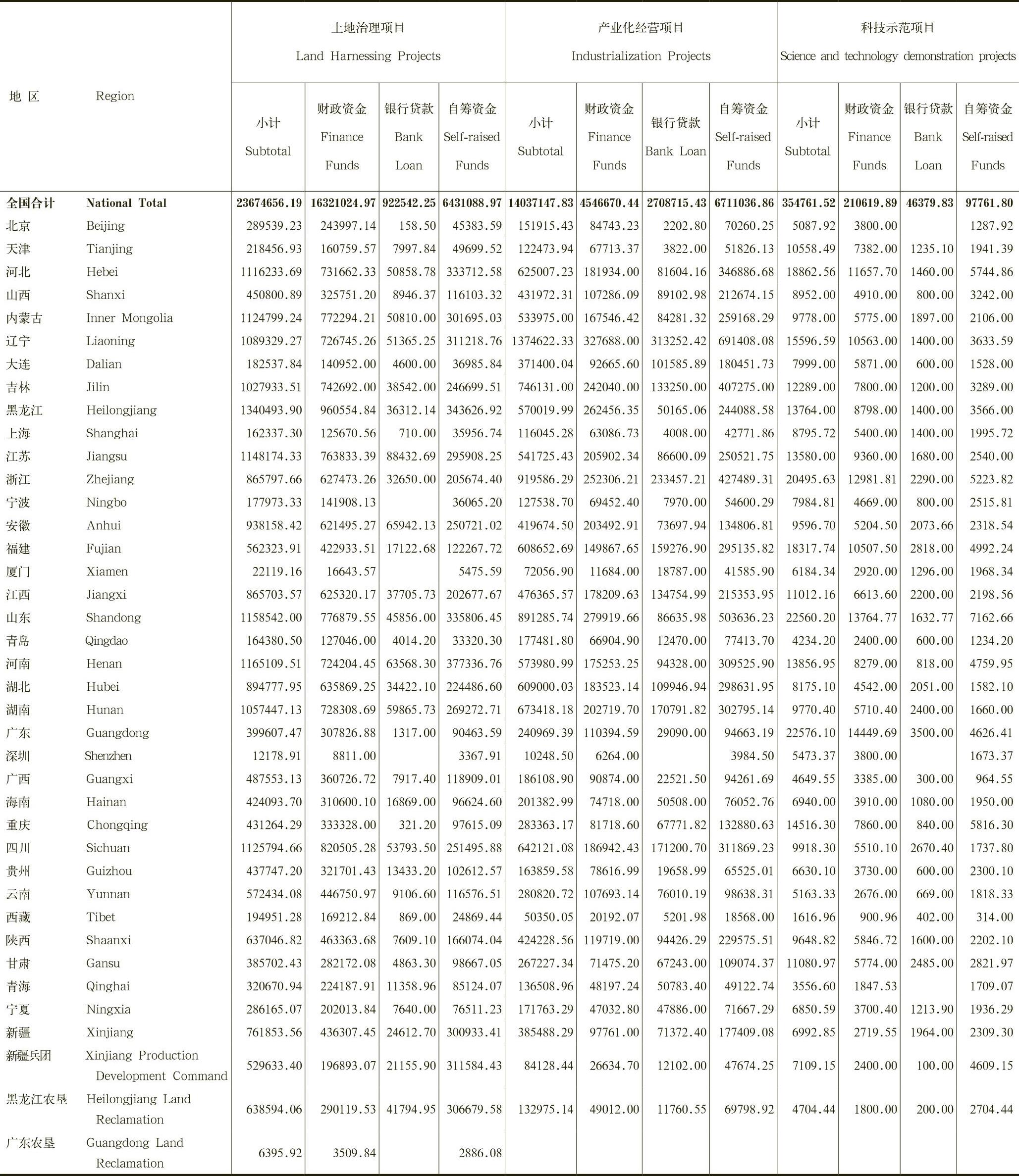
Task: Click the 'Fujian' row label
Action: (x=104, y=549)
